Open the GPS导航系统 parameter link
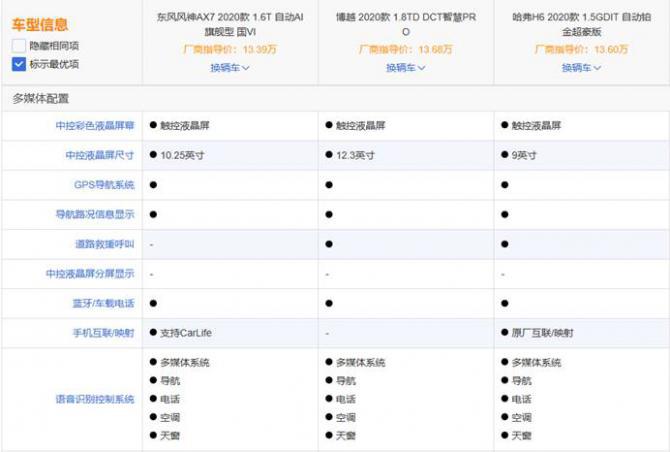670x452 pixels. point(104,185)
